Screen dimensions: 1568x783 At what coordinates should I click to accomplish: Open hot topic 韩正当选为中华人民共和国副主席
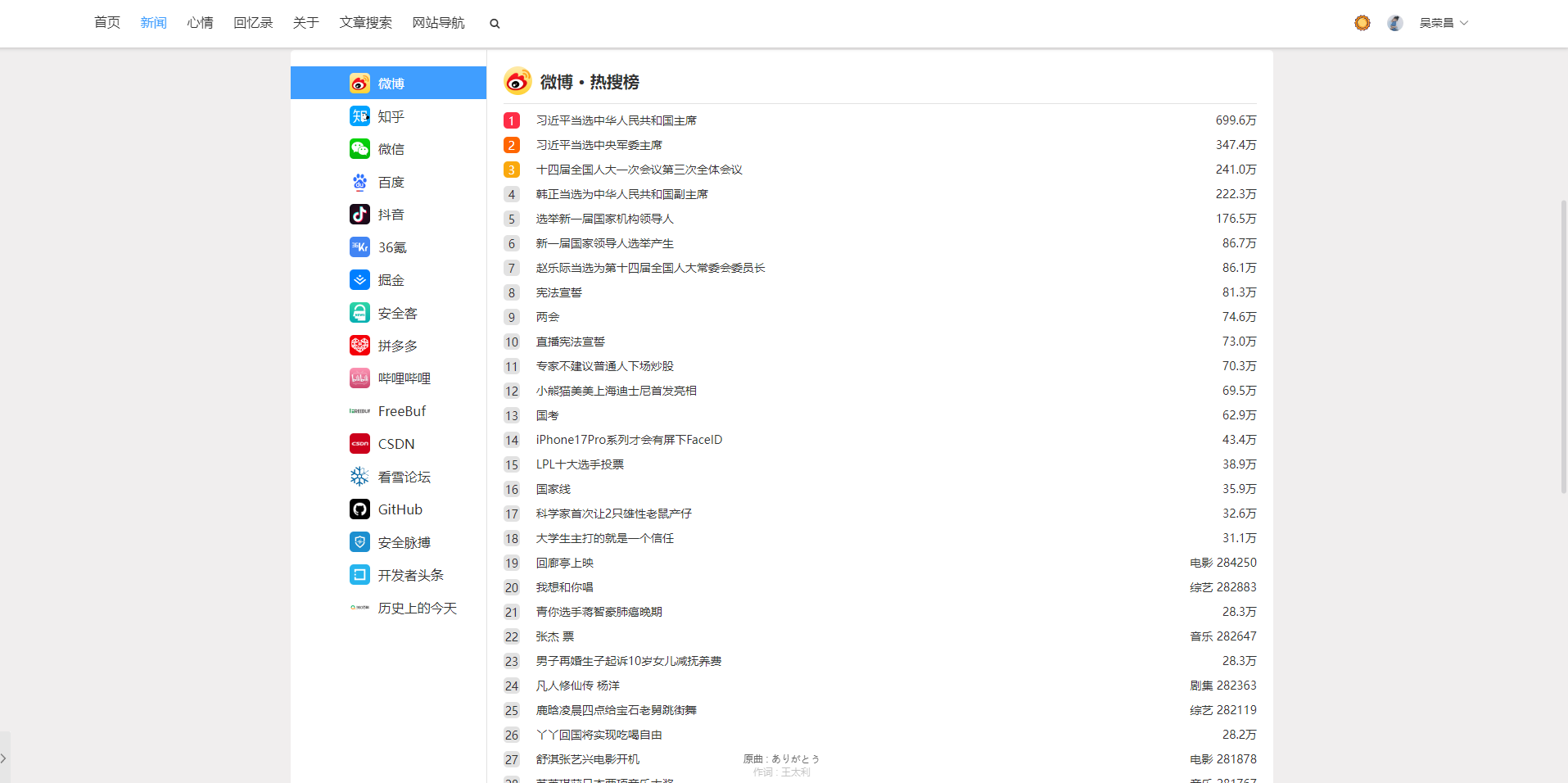tap(622, 194)
